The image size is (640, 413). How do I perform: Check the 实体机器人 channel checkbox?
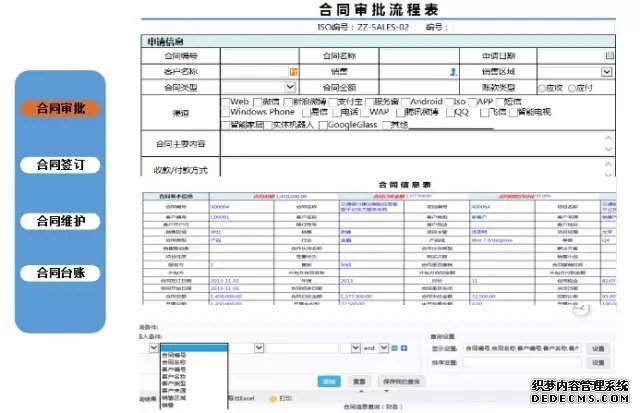coord(268,125)
